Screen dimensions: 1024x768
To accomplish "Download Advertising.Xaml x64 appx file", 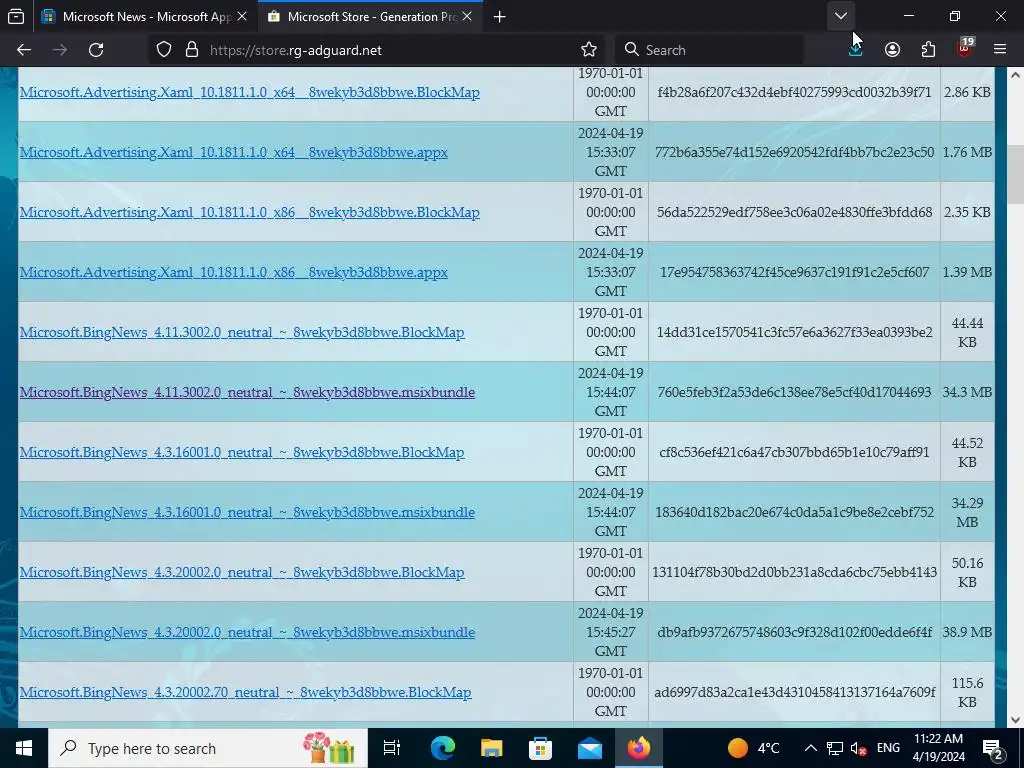I will 234,152.
